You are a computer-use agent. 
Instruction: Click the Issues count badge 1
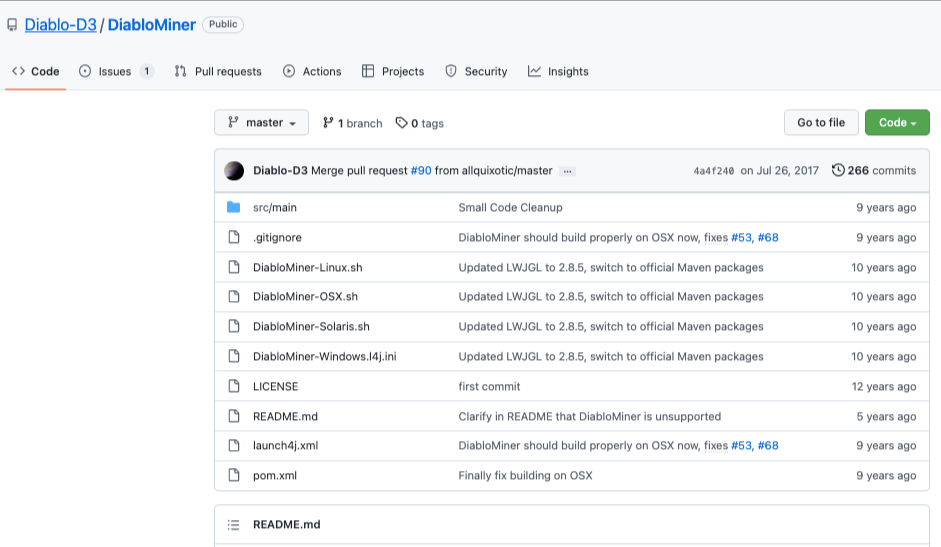point(146,71)
